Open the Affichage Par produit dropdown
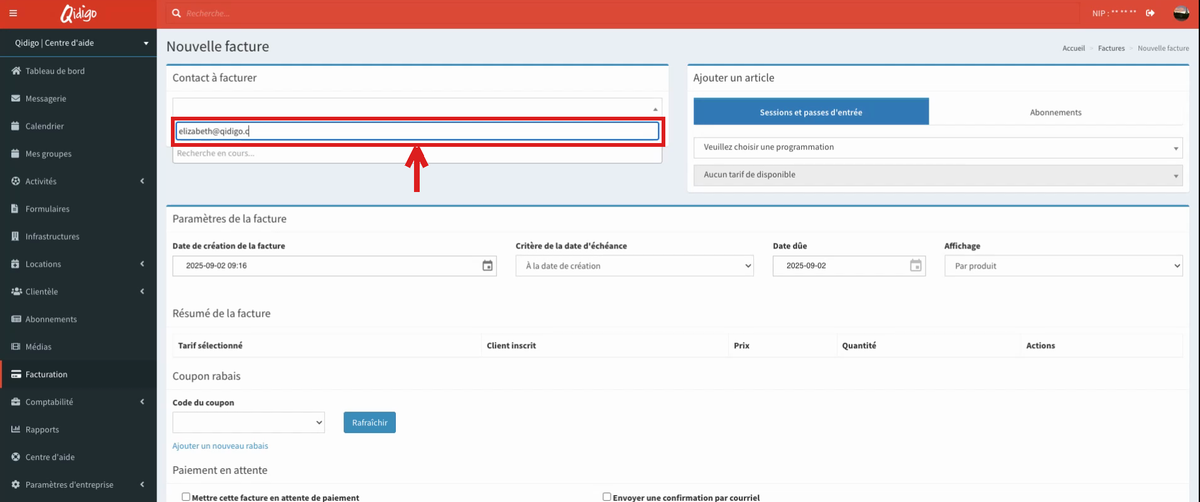 (x=1063, y=266)
